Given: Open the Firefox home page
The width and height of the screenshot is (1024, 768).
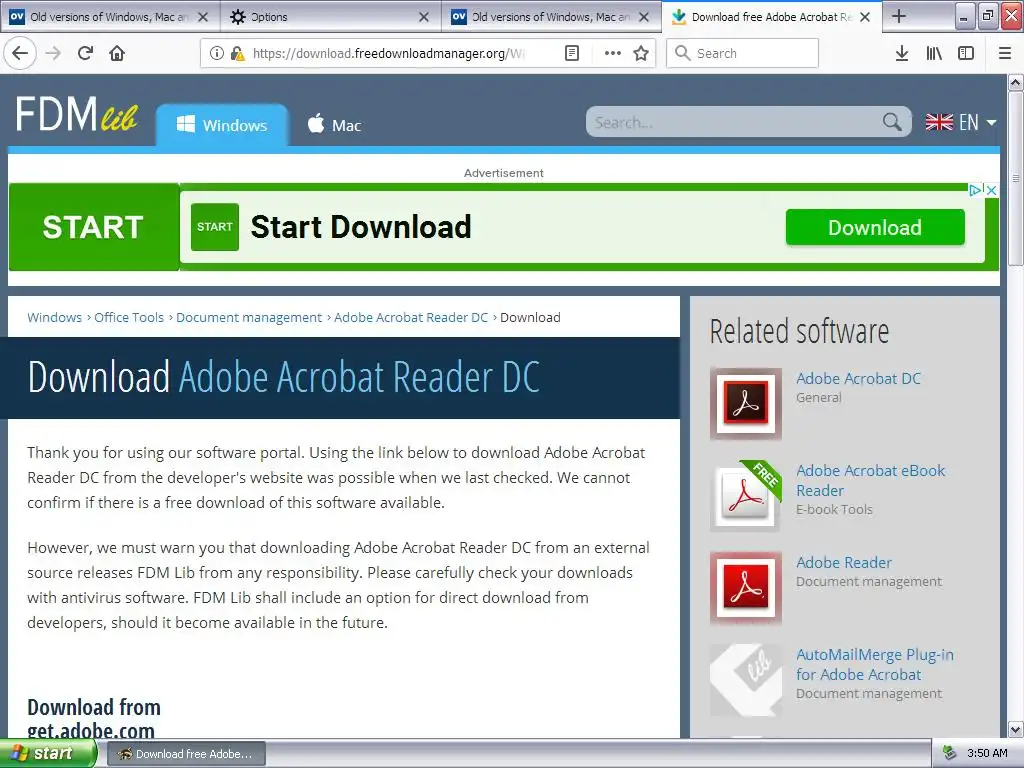Looking at the screenshot, I should pyautogui.click(x=117, y=53).
